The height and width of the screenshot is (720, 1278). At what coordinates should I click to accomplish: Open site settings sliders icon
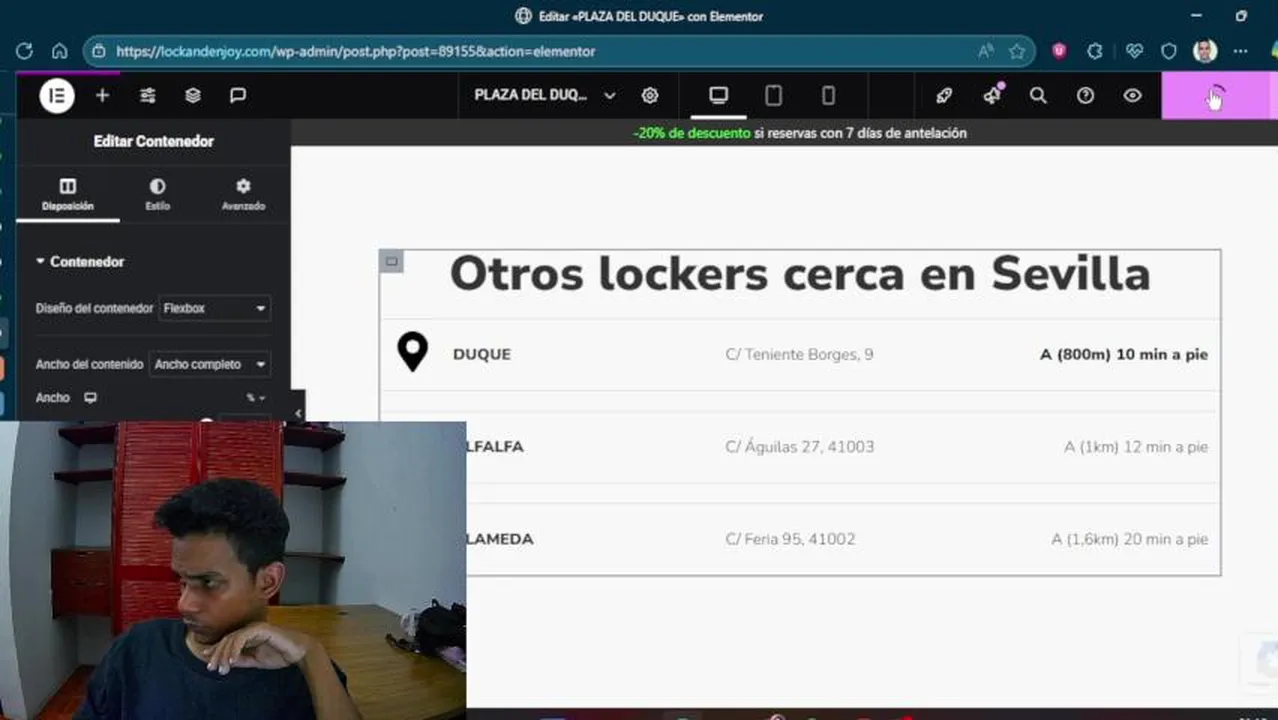point(148,96)
